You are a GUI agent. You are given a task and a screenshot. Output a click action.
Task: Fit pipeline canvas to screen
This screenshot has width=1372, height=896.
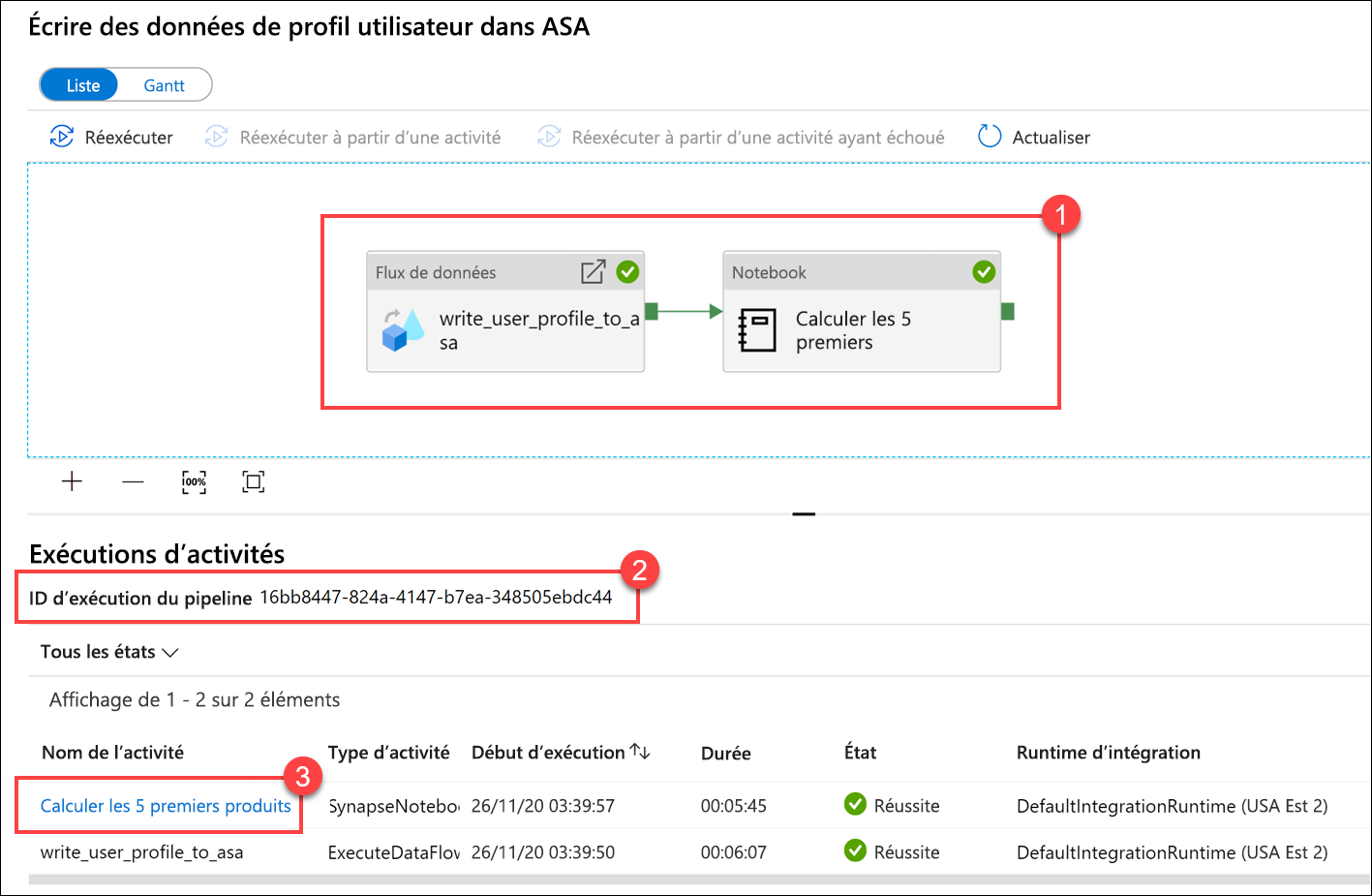point(253,481)
